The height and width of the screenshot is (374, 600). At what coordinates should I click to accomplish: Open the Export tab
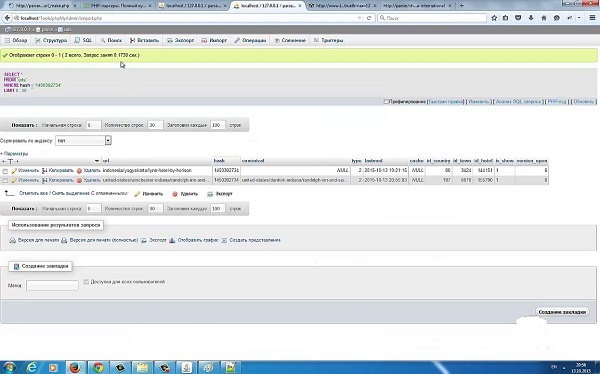coord(180,40)
